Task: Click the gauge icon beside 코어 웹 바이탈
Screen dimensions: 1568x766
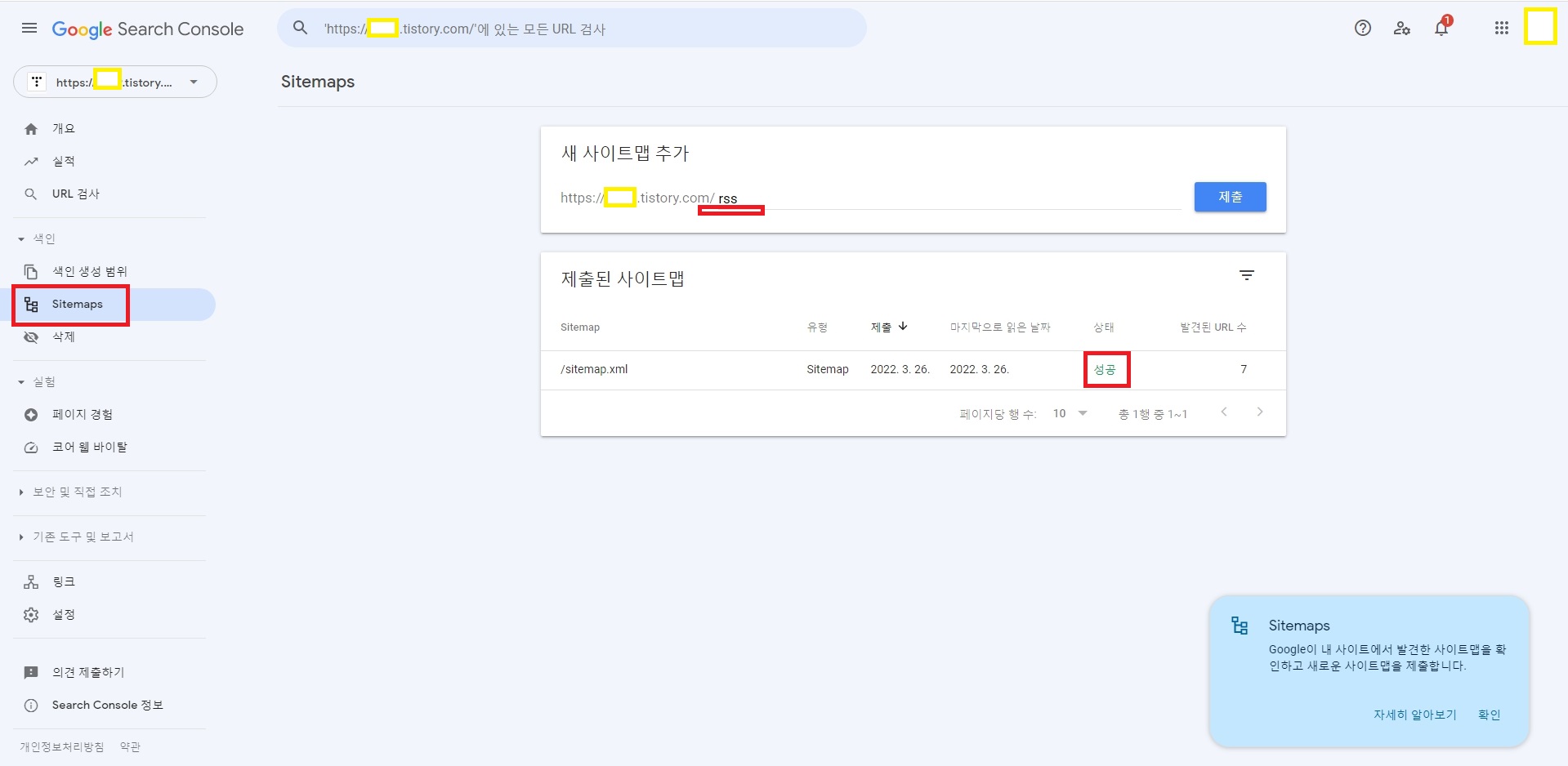Action: [31, 448]
